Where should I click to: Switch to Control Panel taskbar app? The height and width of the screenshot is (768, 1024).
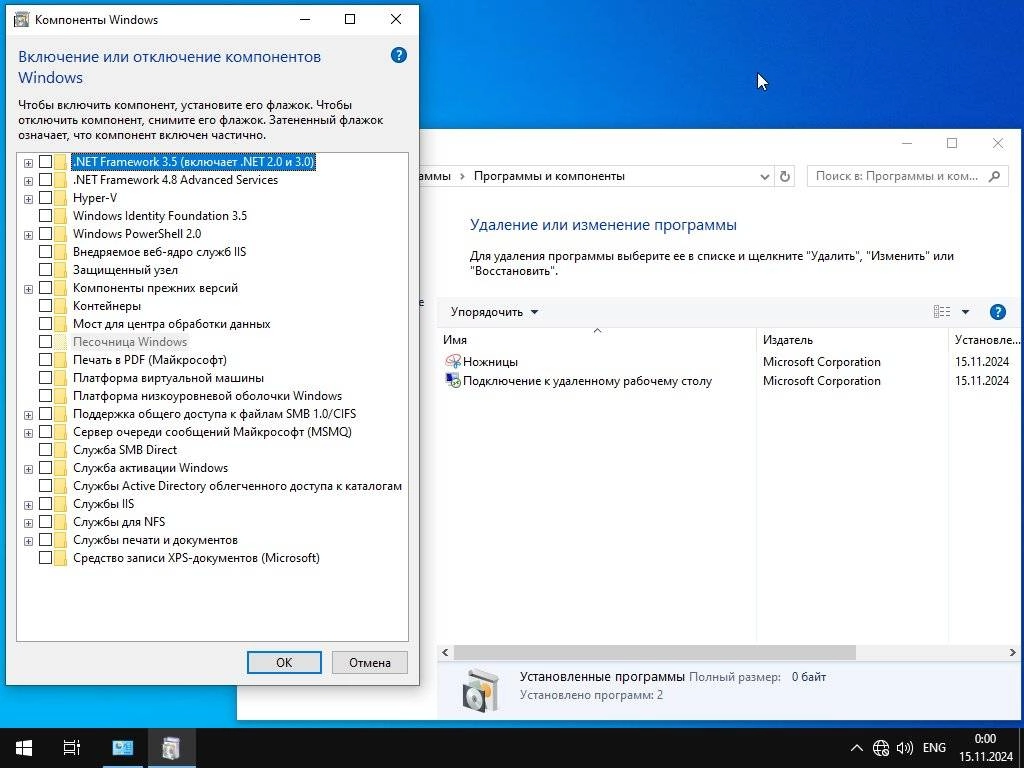coord(123,748)
